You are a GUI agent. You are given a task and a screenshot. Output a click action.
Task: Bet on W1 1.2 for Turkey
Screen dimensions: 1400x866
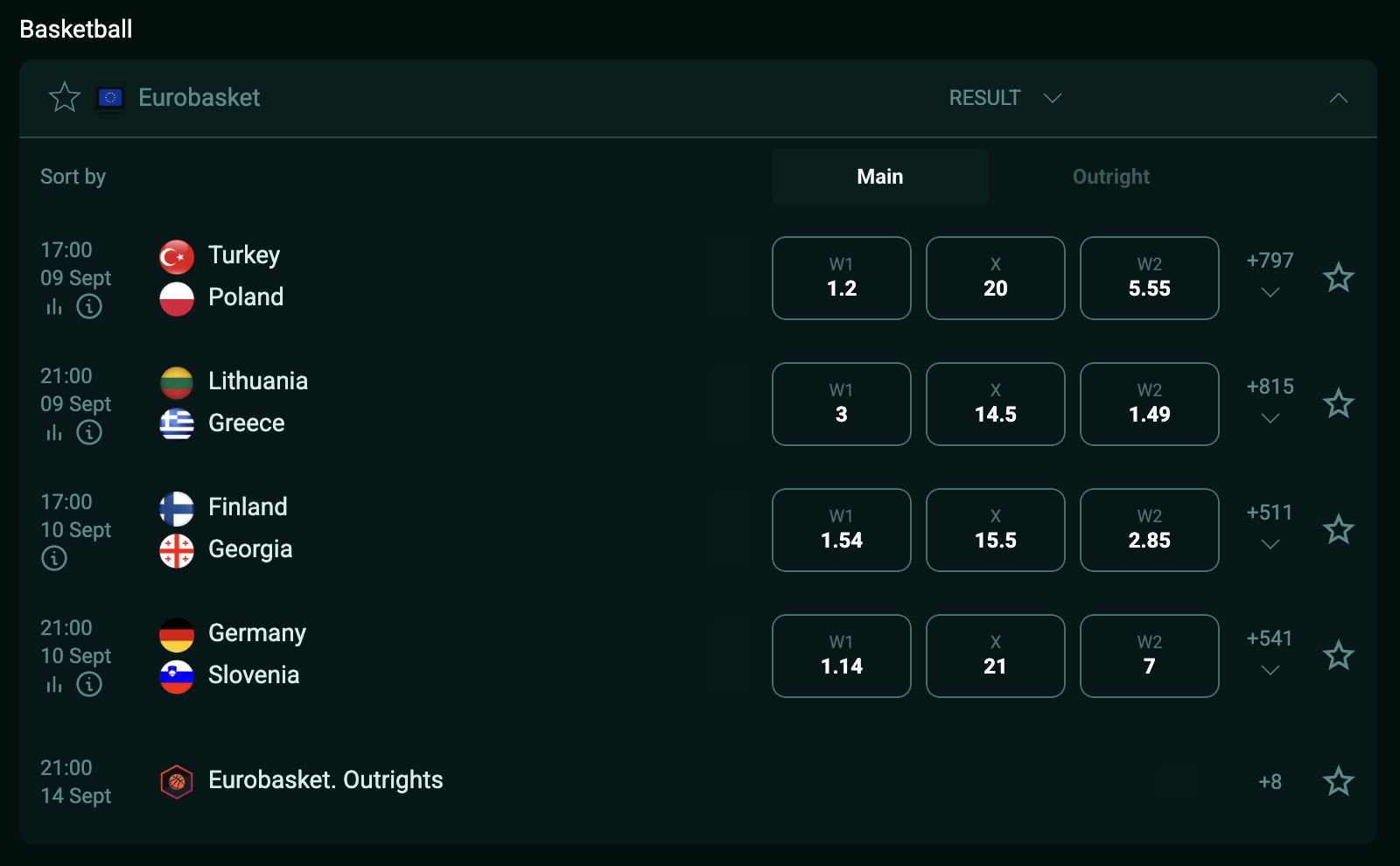(x=841, y=278)
